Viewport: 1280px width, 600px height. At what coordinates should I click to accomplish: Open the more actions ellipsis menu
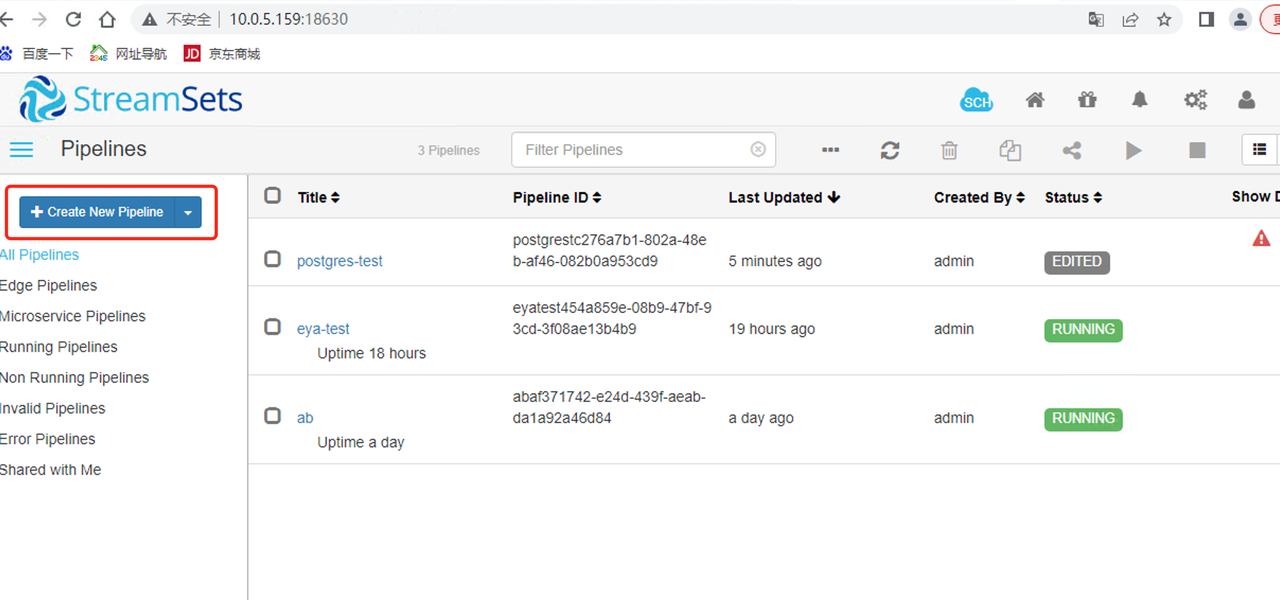[x=830, y=150]
